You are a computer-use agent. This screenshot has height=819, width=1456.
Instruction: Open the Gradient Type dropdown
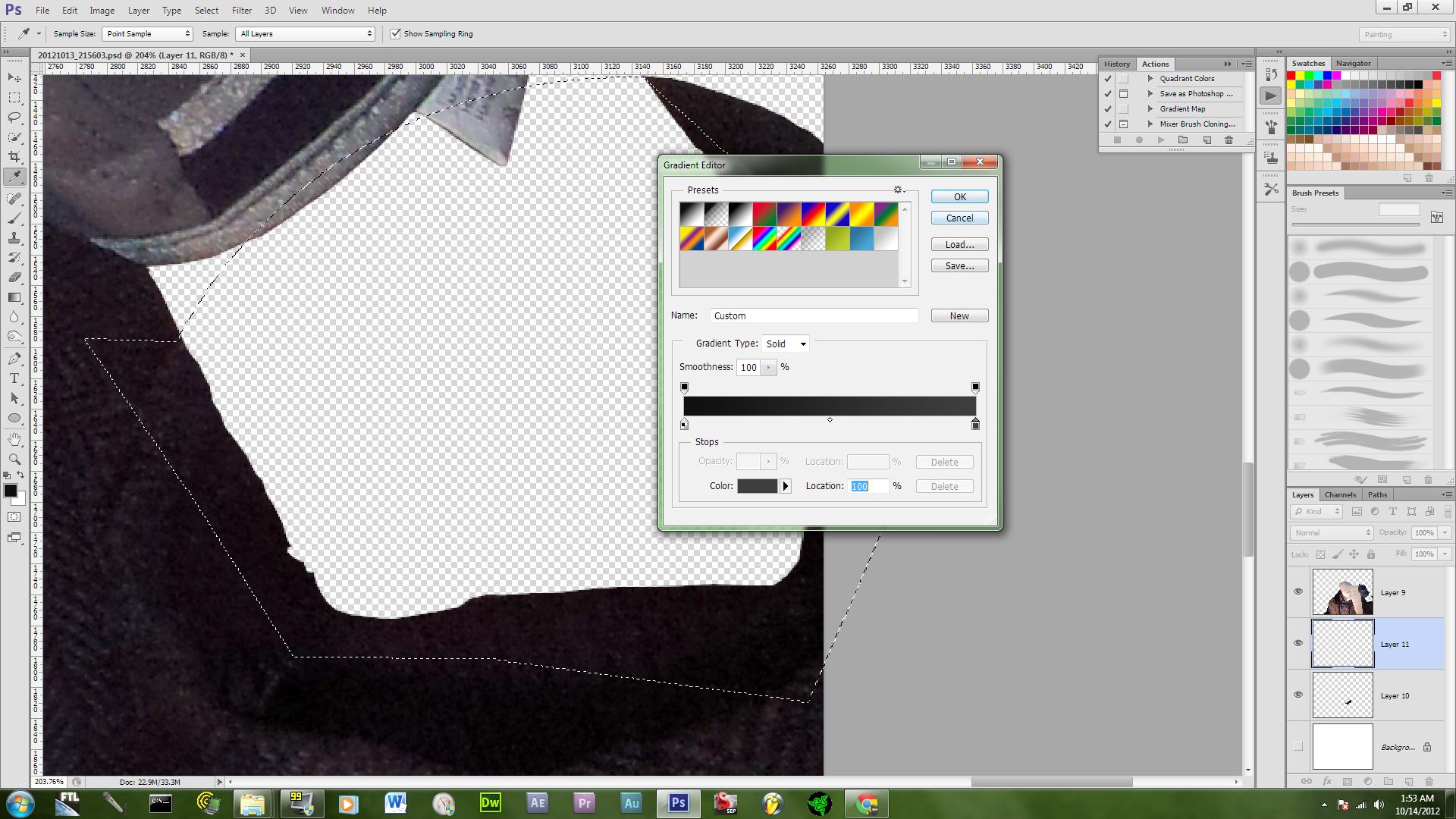click(x=786, y=344)
